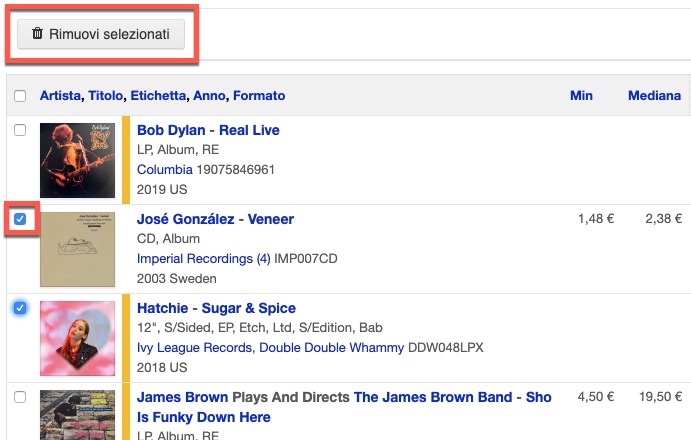Open the Veneer release link
This screenshot has height=440, width=691.
click(x=271, y=219)
